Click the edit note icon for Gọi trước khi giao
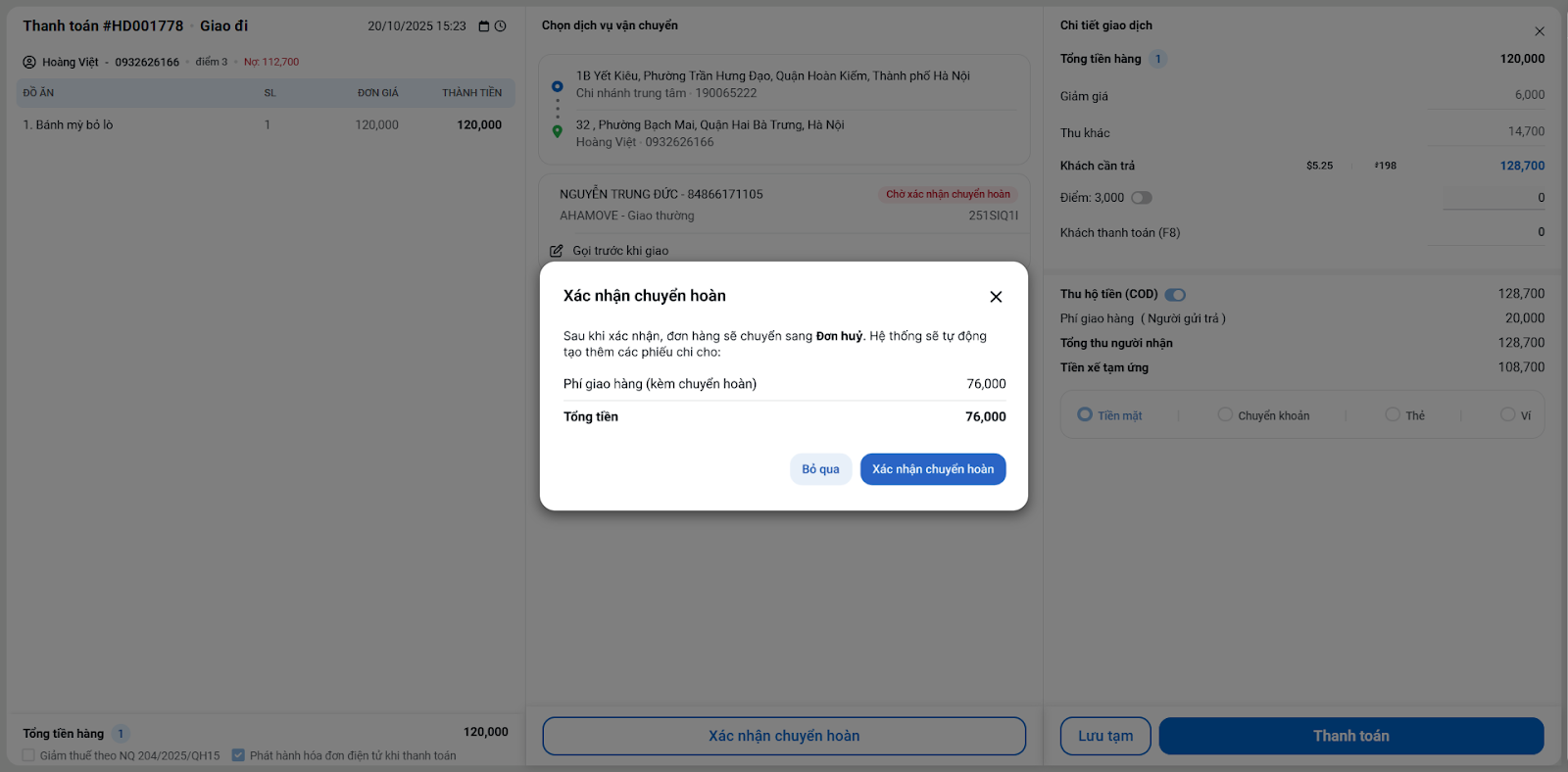Viewport: 1568px width, 772px height. [557, 251]
